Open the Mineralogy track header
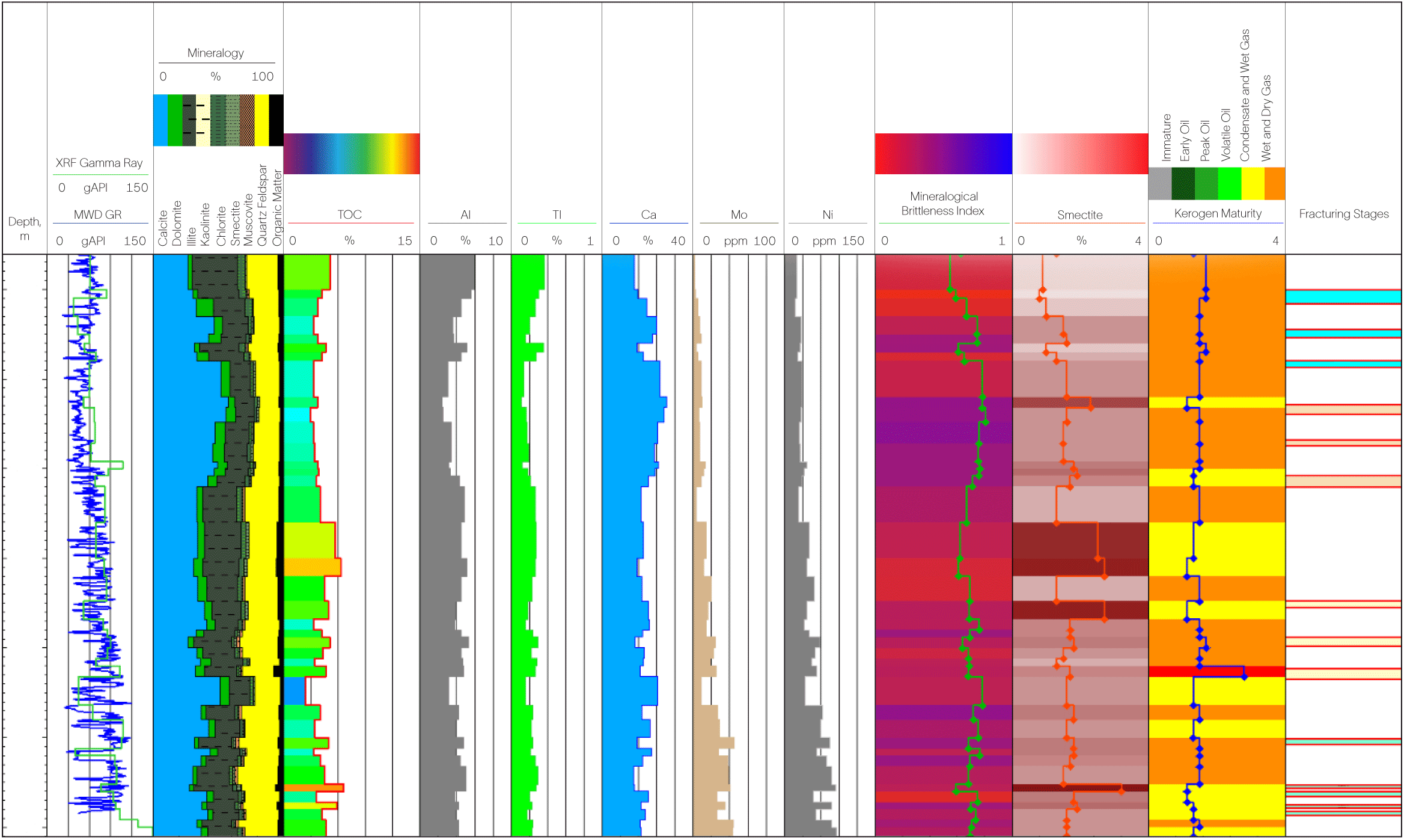Image resolution: width=1404 pixels, height=840 pixels. [x=215, y=53]
